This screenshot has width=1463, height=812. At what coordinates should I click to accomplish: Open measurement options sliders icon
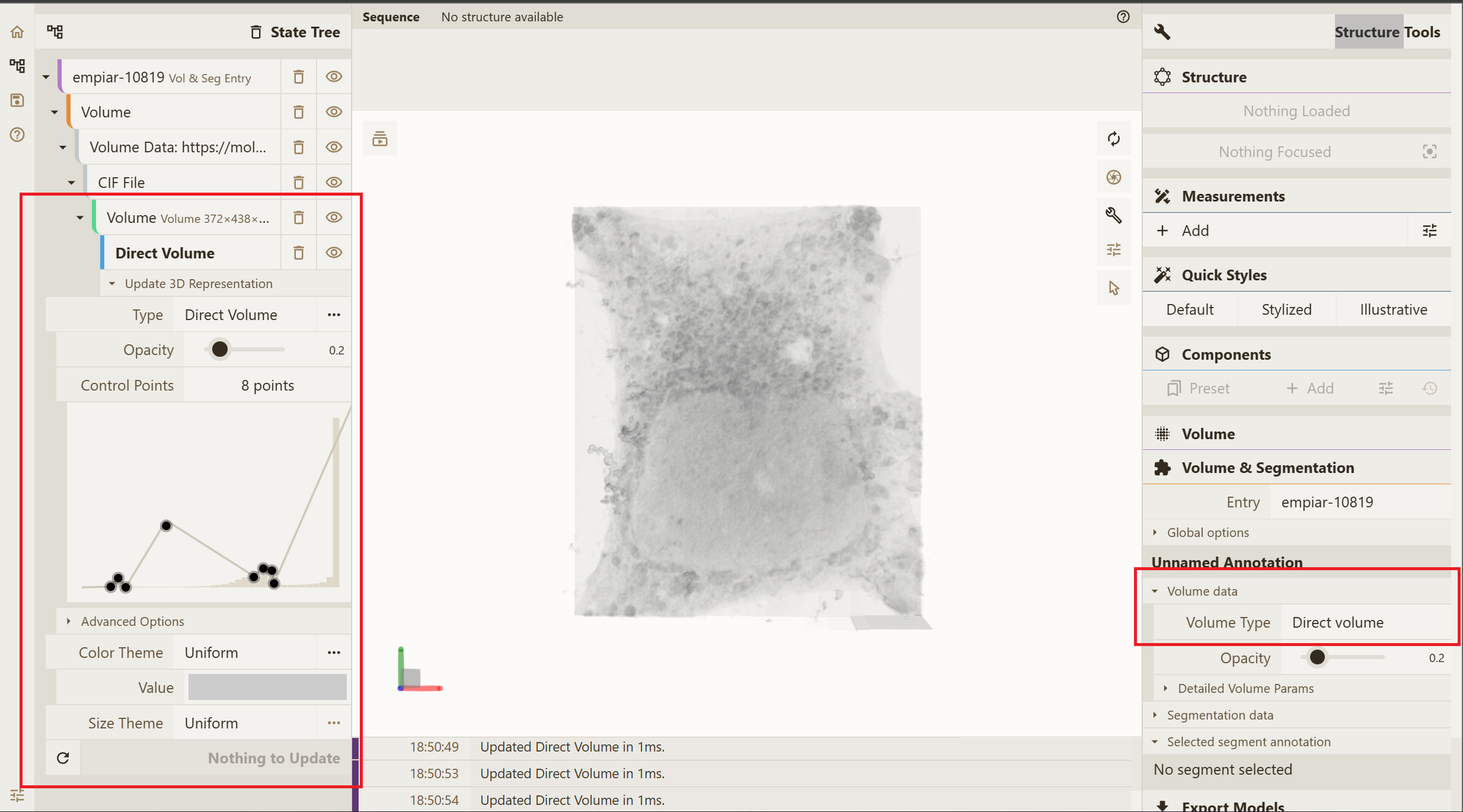pyautogui.click(x=1429, y=231)
